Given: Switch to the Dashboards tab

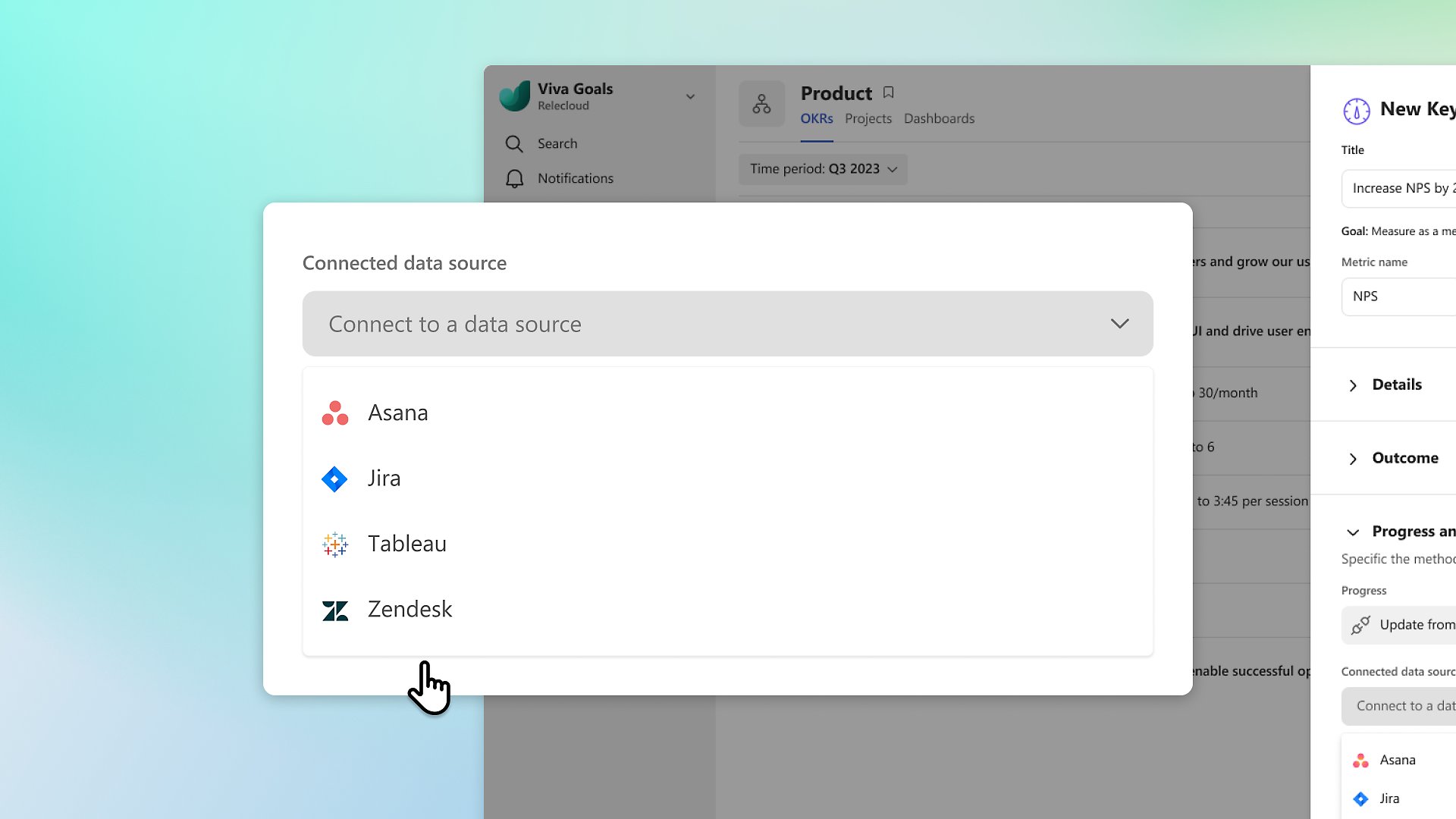Looking at the screenshot, I should pos(939,118).
